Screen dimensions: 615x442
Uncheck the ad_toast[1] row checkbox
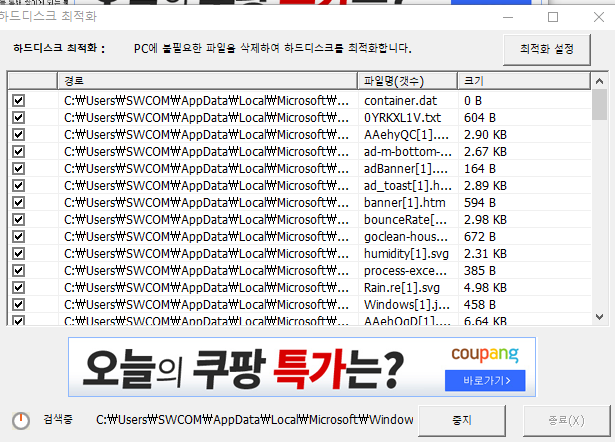[x=18, y=186]
